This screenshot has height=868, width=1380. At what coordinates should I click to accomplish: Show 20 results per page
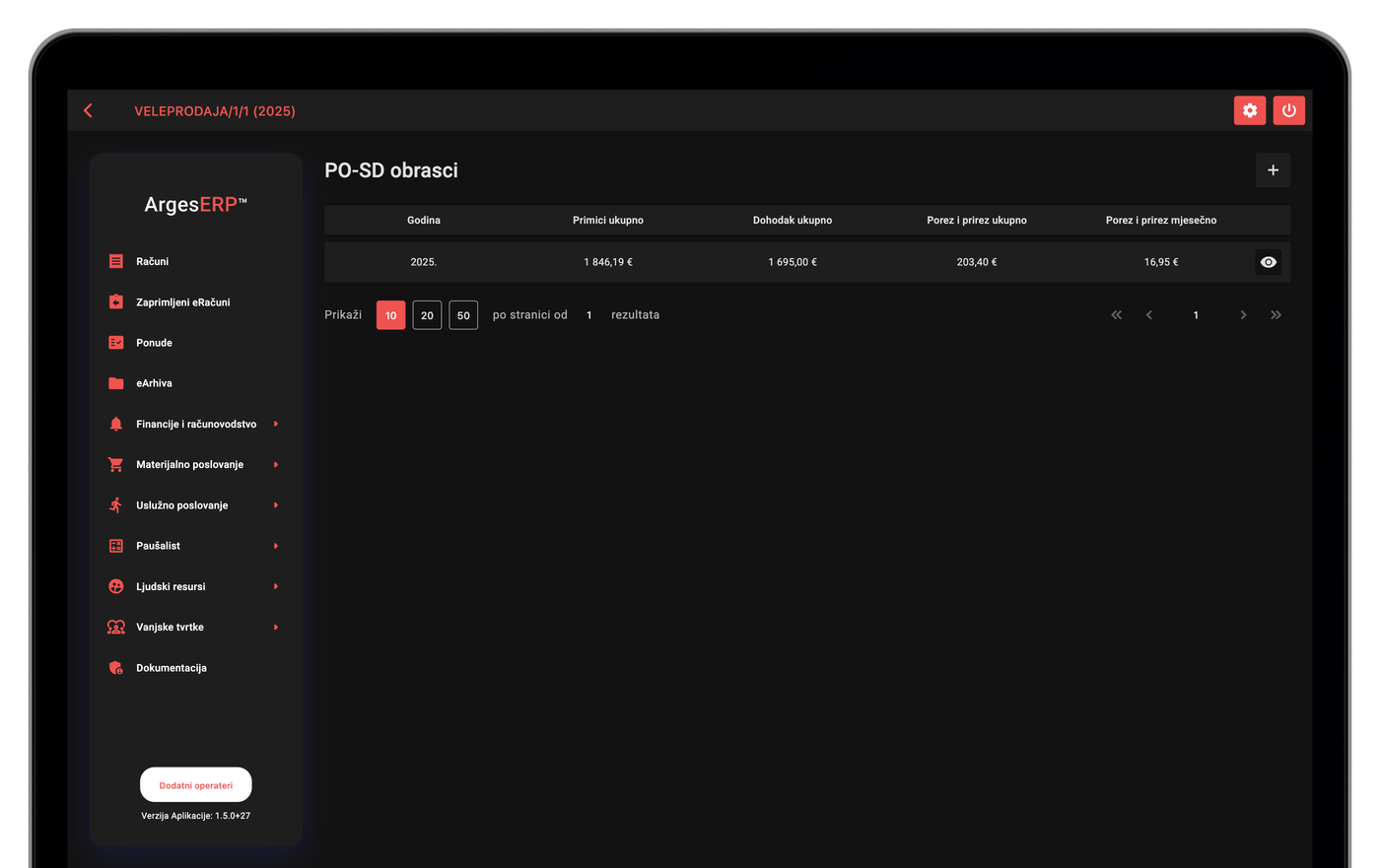point(427,315)
